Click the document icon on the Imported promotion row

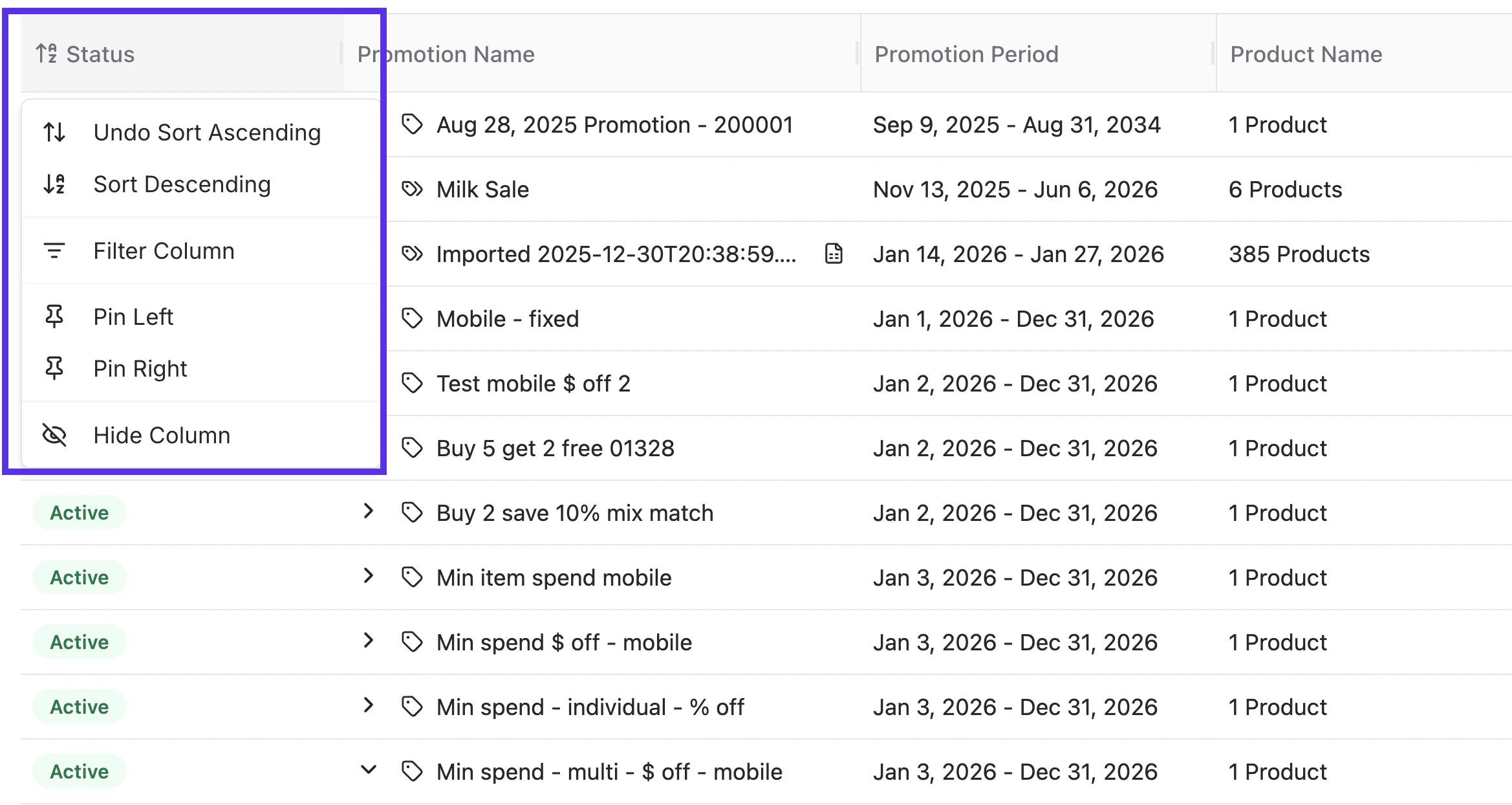(x=834, y=254)
